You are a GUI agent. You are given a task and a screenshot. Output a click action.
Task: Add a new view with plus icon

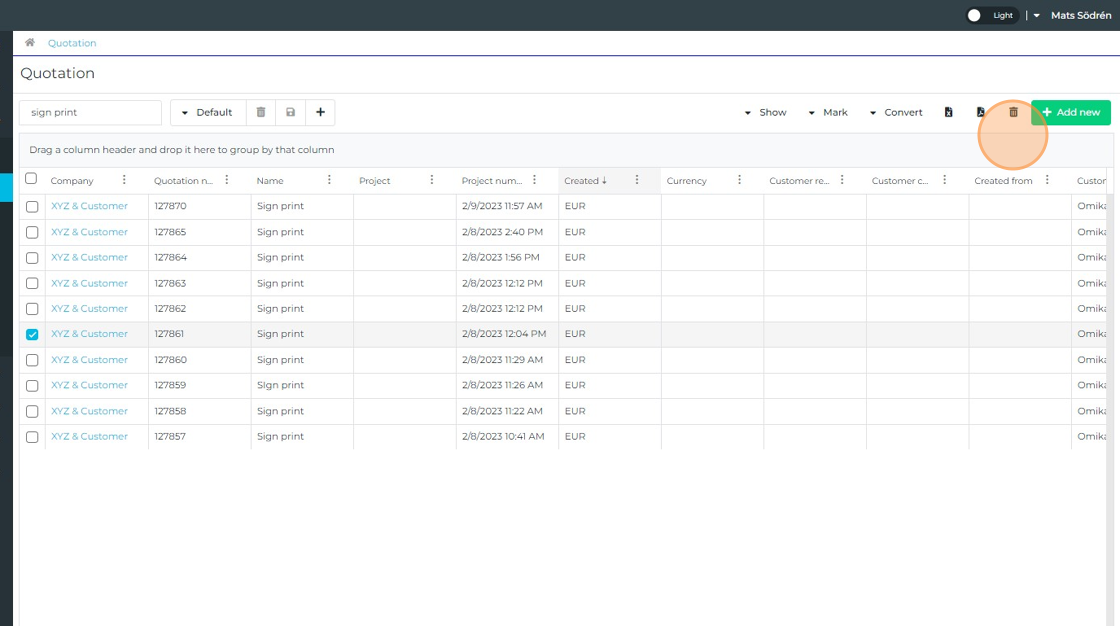pyautogui.click(x=320, y=113)
